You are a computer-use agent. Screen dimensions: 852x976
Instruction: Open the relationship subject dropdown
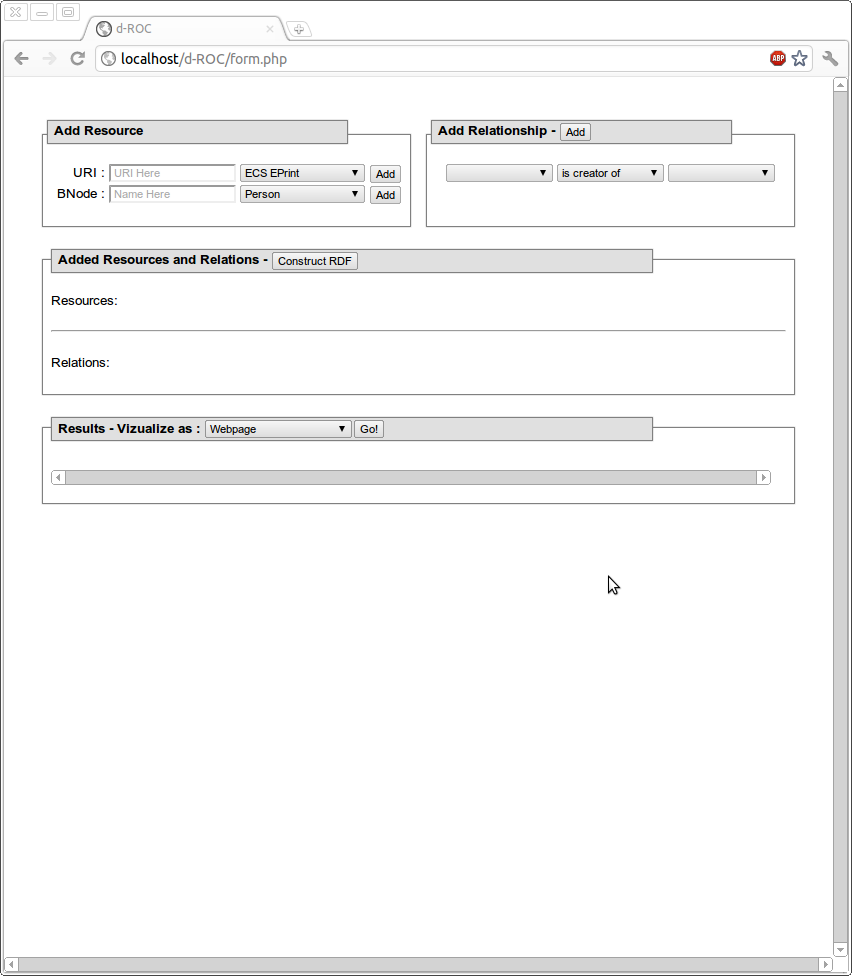(x=499, y=173)
